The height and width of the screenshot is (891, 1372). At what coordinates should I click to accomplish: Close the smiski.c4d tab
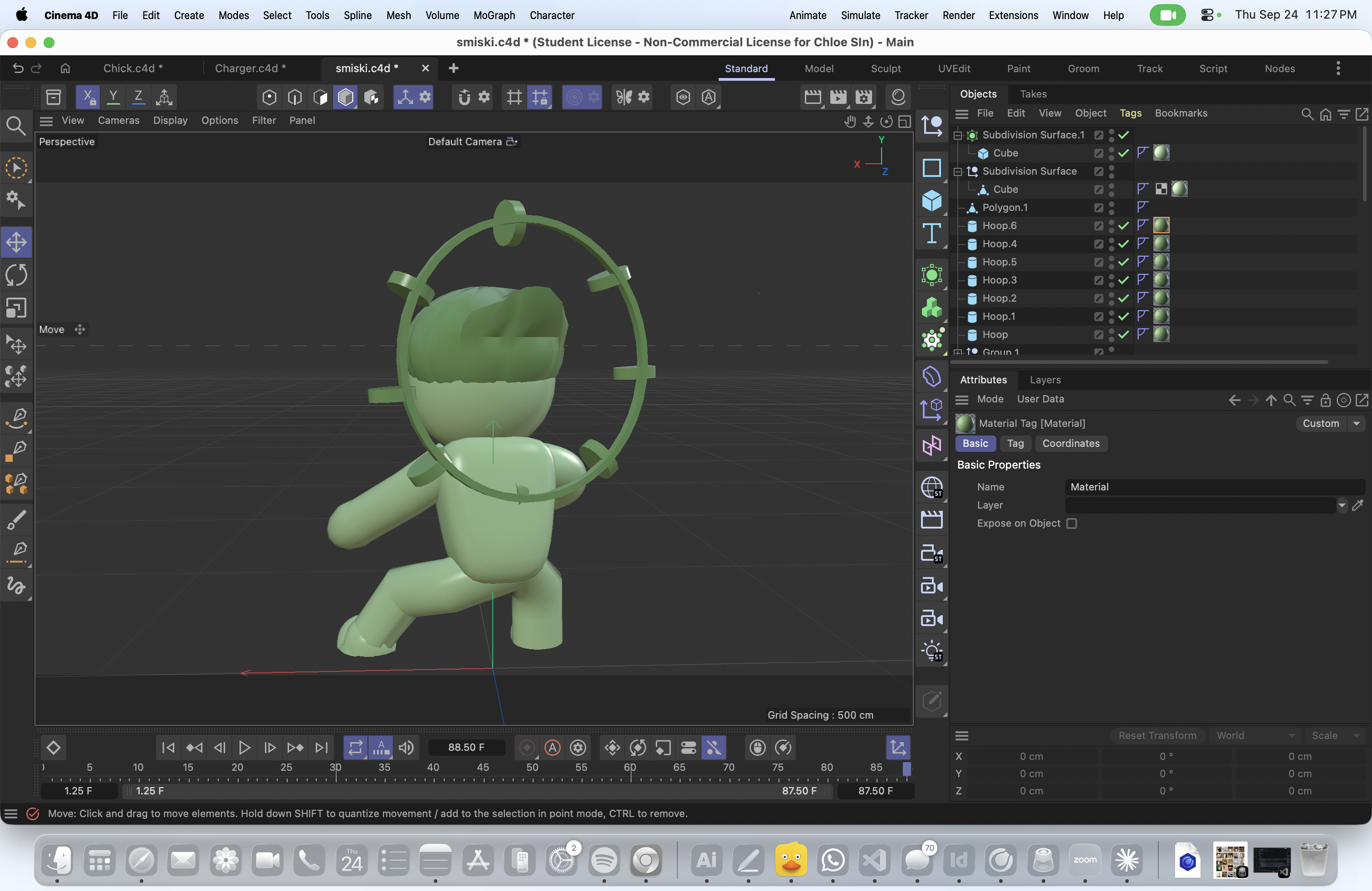(426, 68)
